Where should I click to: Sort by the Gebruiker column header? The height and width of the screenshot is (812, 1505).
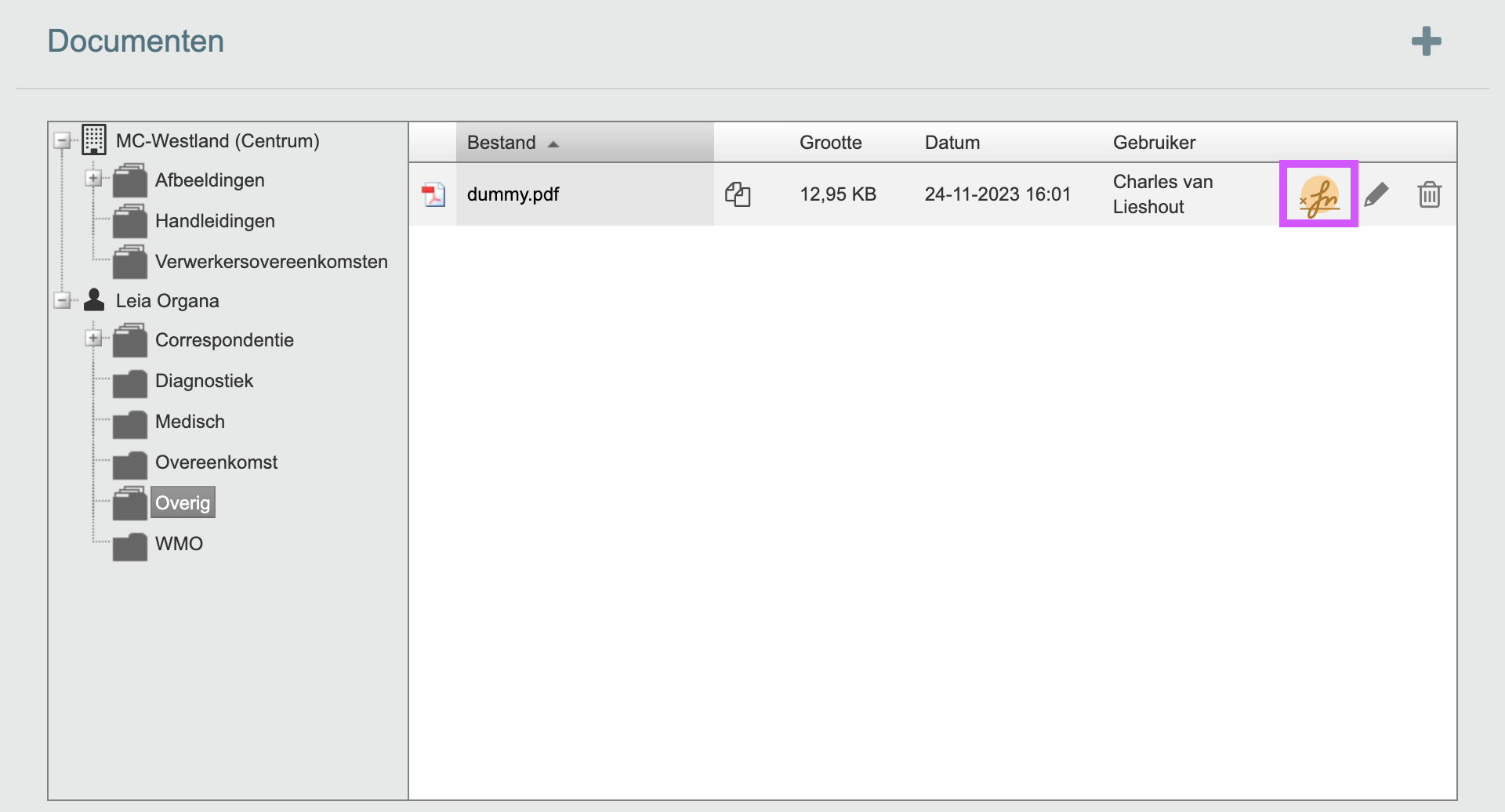1154,143
